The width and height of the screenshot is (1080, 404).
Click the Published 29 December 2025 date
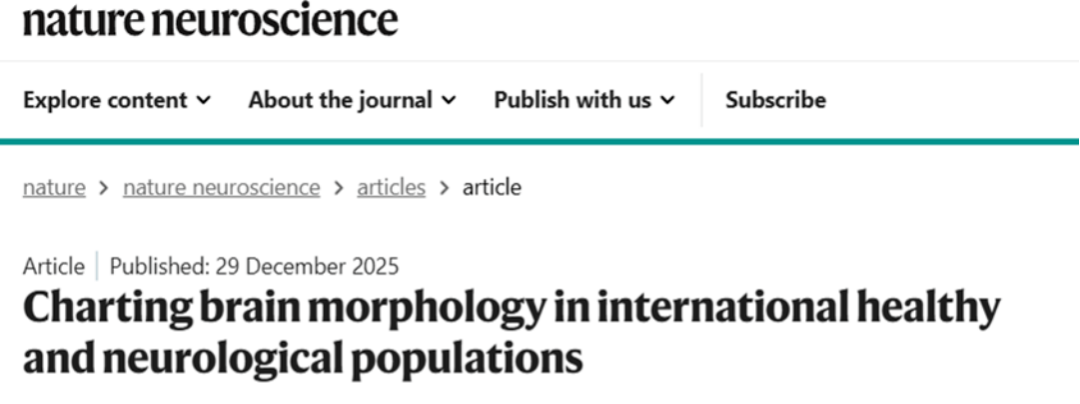click(x=254, y=267)
